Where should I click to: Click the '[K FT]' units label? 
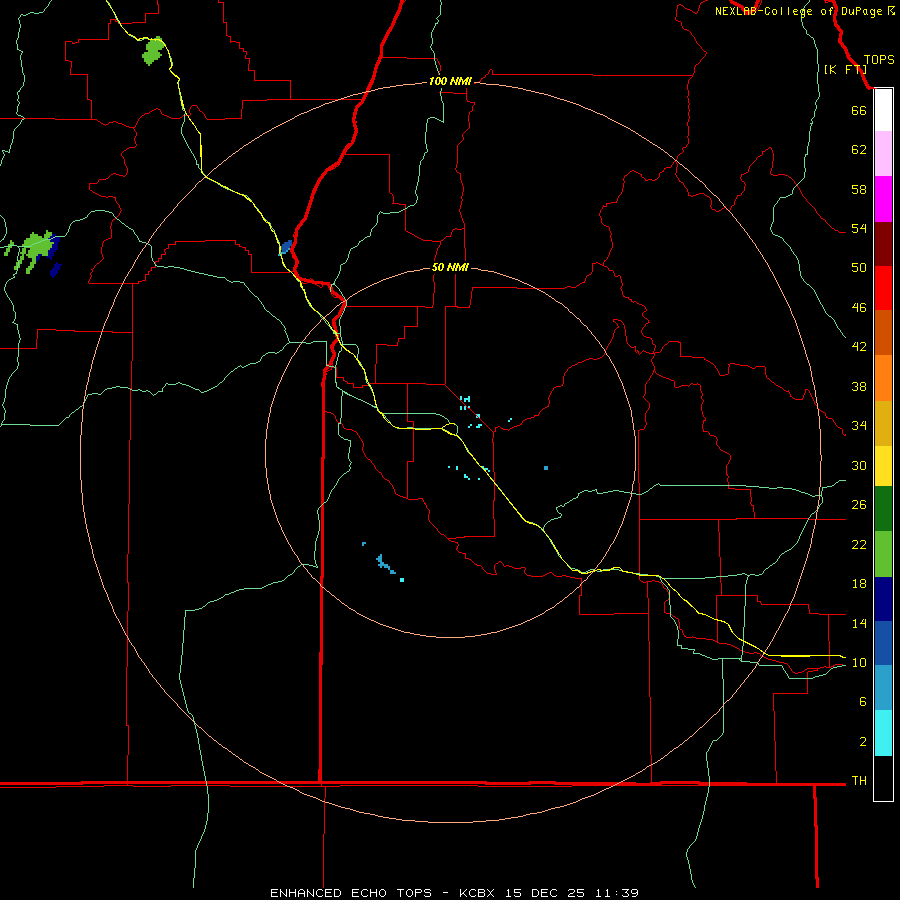click(x=845, y=69)
